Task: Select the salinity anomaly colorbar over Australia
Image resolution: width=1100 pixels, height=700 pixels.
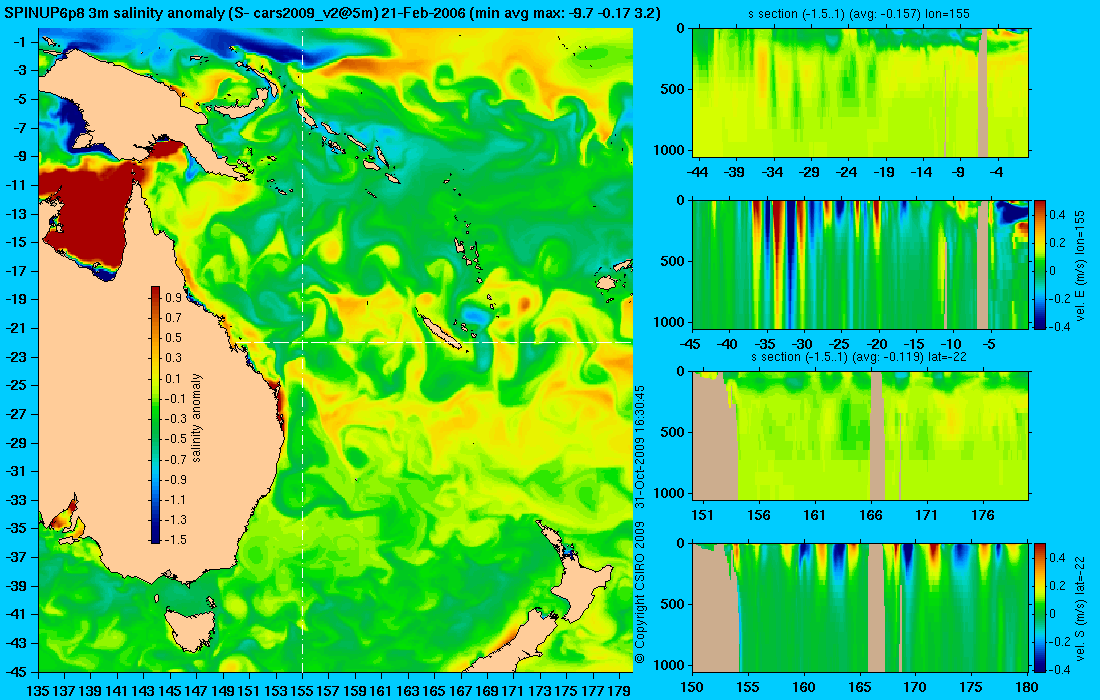Action: tap(155, 415)
